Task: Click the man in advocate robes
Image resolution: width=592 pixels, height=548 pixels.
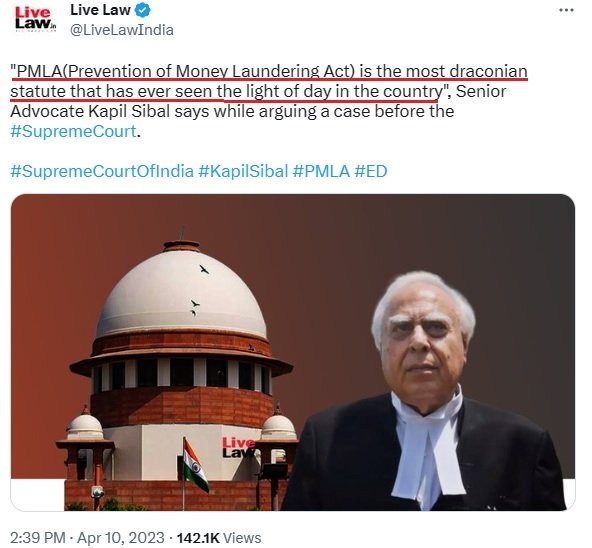Action: pos(427,391)
